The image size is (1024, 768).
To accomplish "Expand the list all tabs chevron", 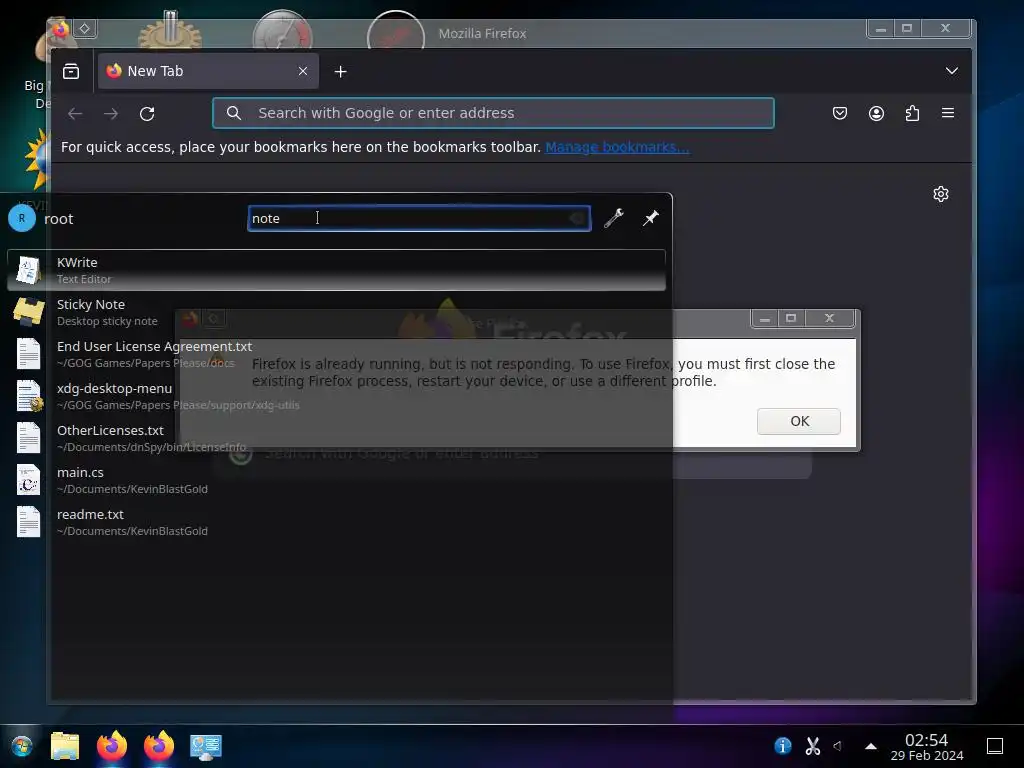I will pyautogui.click(x=952, y=71).
